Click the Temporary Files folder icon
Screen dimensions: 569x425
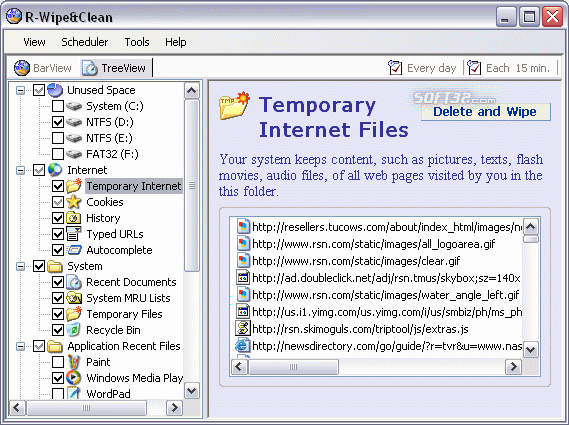[74, 314]
